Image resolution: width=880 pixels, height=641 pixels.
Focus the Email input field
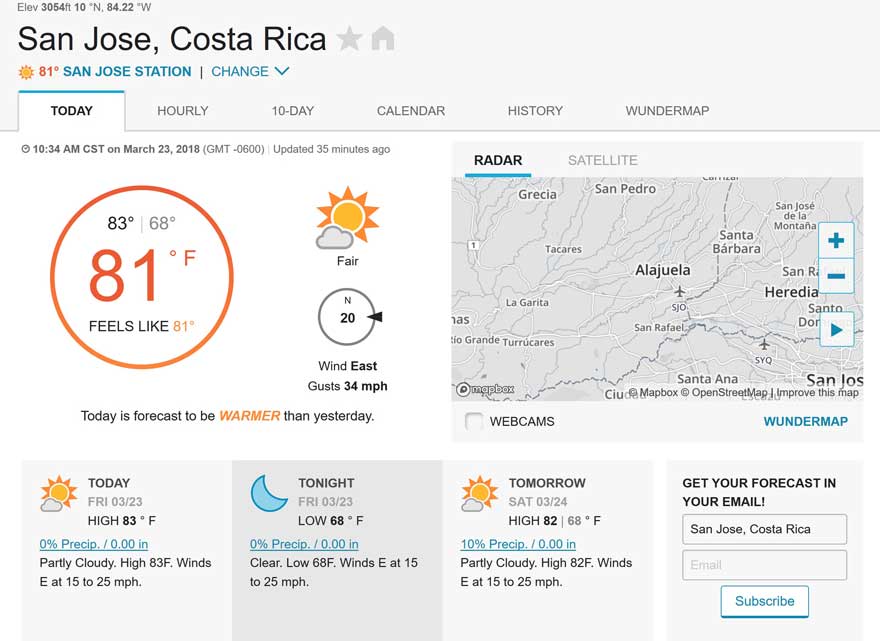pyautogui.click(x=764, y=565)
